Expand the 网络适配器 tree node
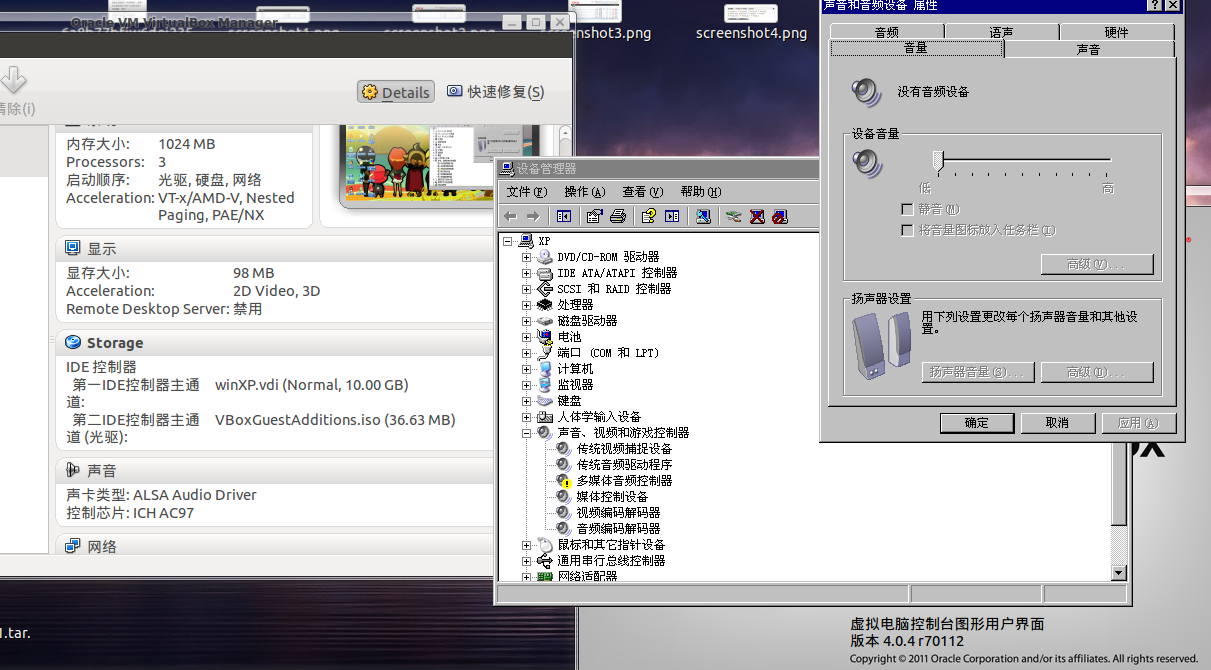Viewport: 1211px width, 670px height. tap(526, 577)
